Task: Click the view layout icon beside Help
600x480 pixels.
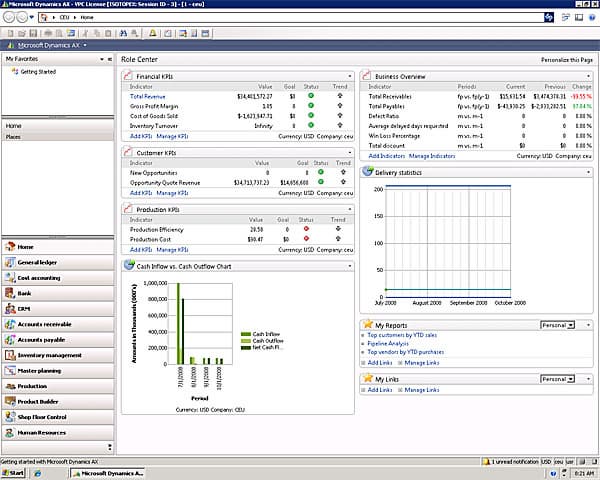Action: pyautogui.click(x=579, y=17)
